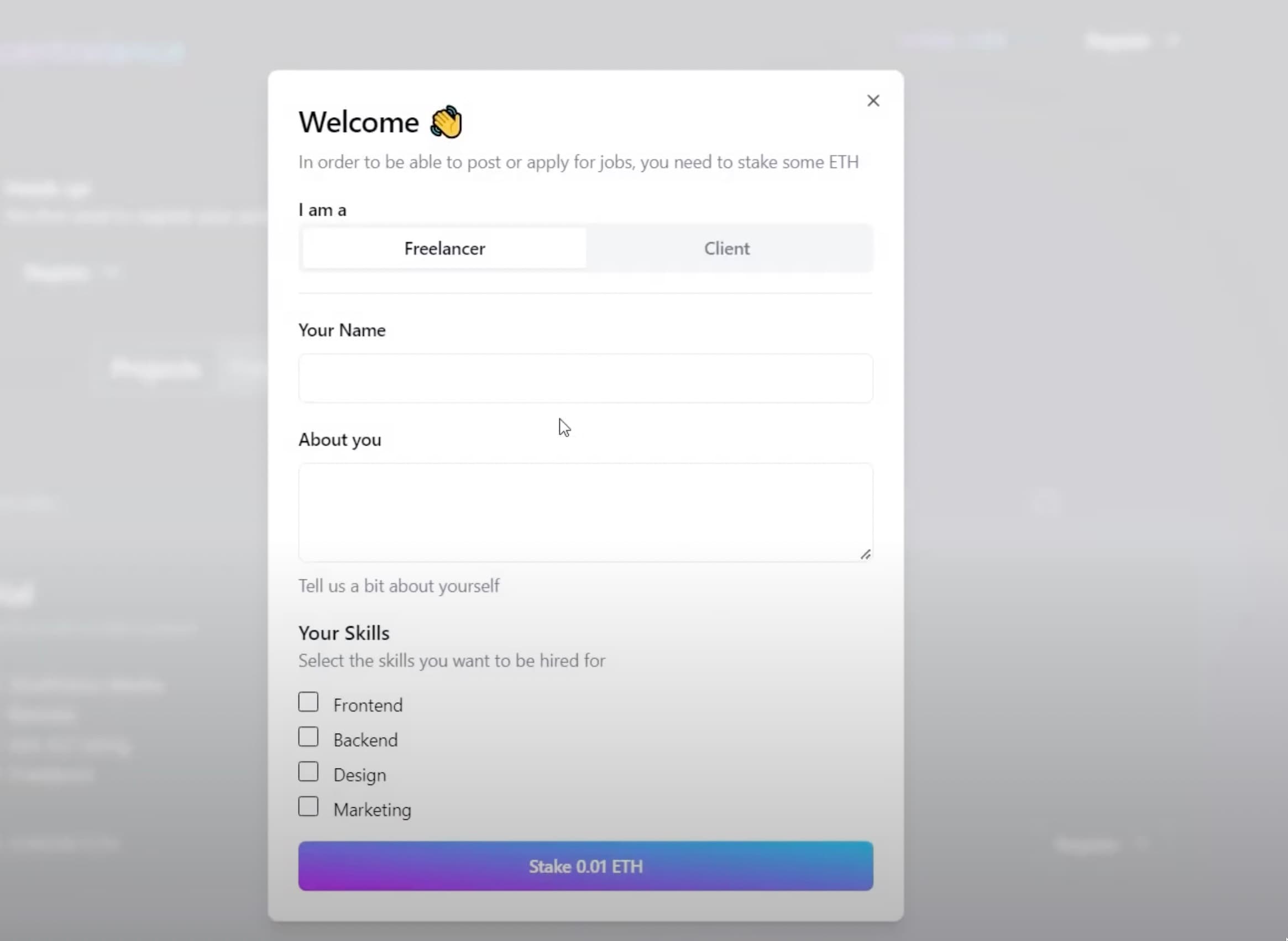
Task: Enable the Frontend skill checkbox
Action: tap(308, 702)
